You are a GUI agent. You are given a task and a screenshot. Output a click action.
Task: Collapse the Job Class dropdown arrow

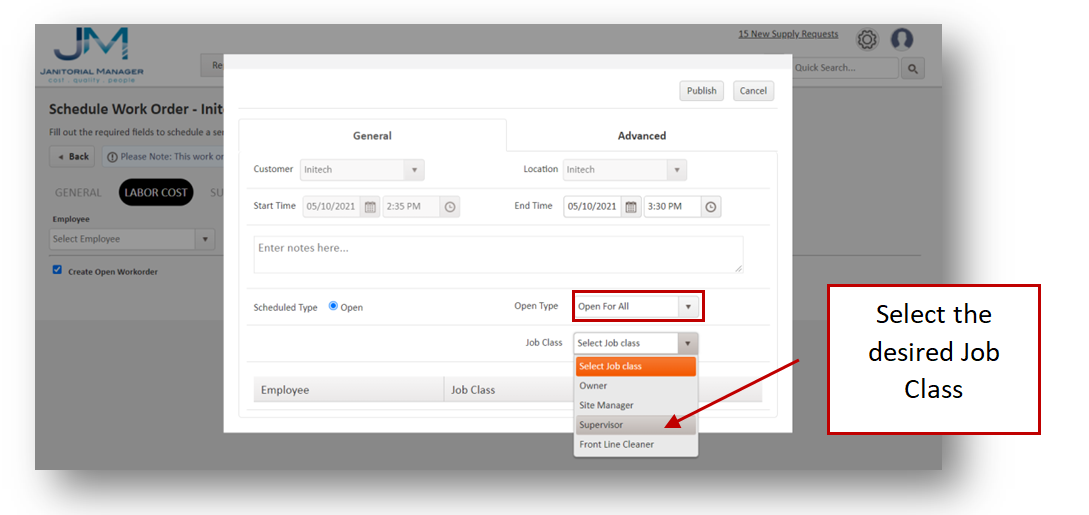[x=687, y=343]
